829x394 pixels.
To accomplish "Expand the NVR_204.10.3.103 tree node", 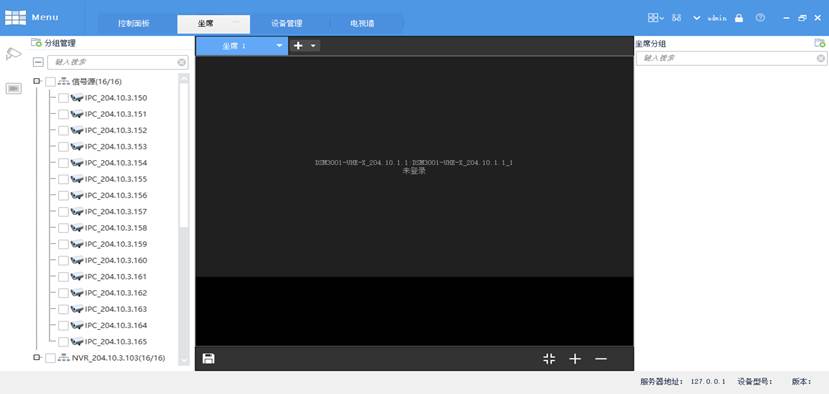I will [36, 358].
